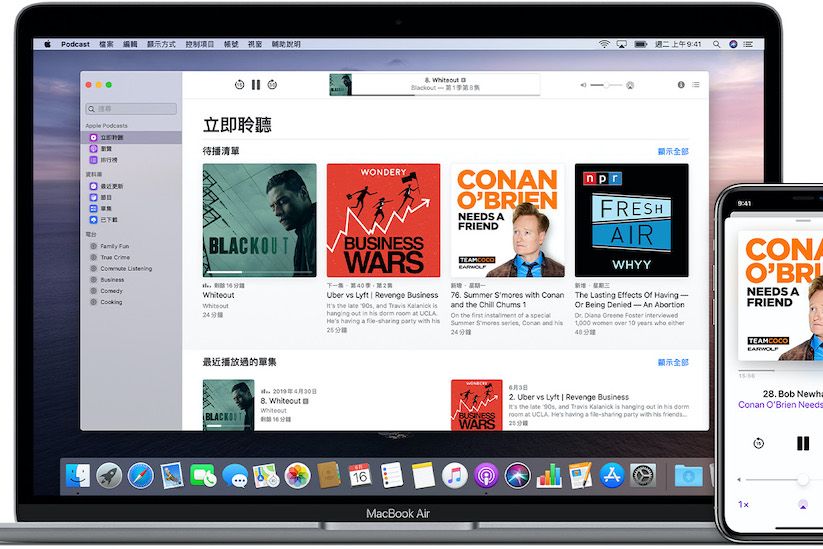Open the Podcast menu in menu bar
This screenshot has height=549, width=823.
click(75, 45)
